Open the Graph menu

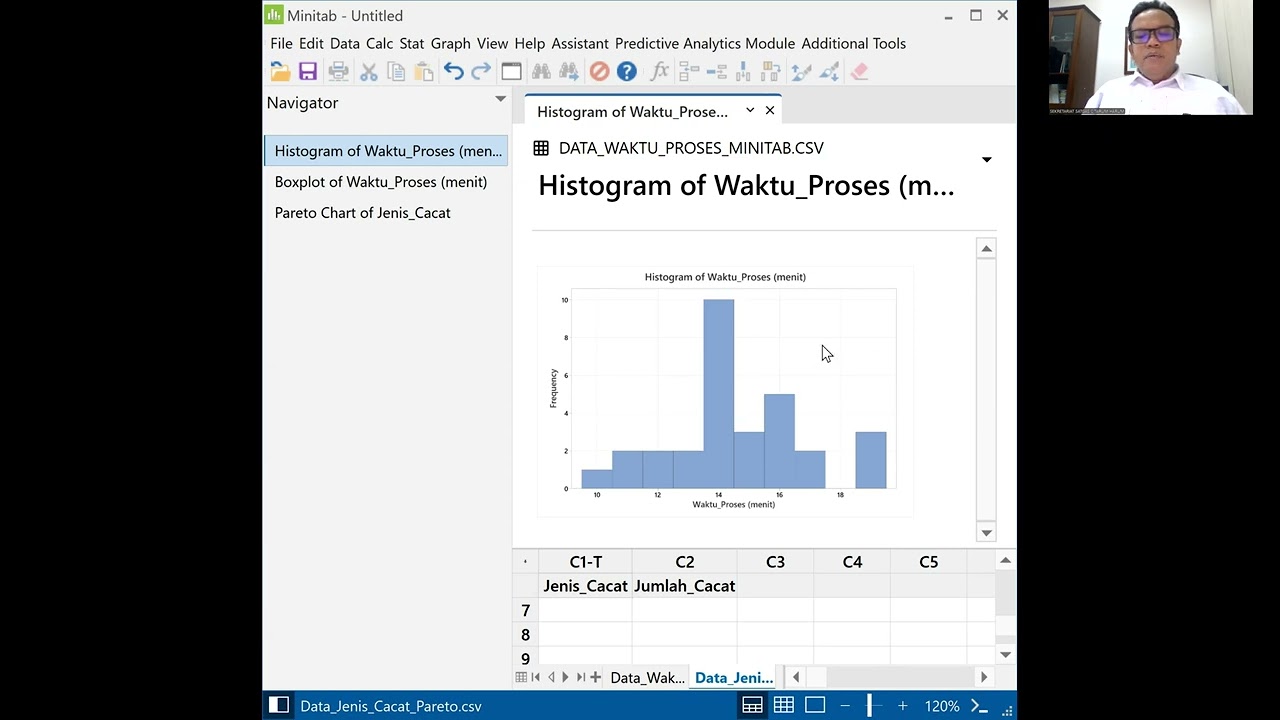tap(451, 44)
